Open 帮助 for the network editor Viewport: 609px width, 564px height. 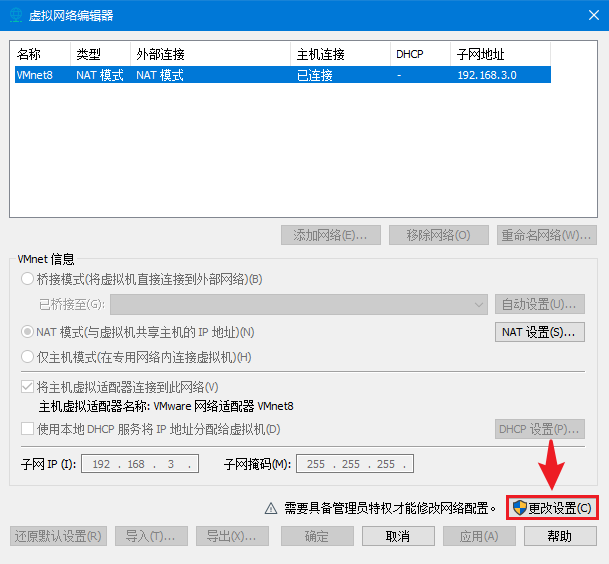click(x=560, y=536)
